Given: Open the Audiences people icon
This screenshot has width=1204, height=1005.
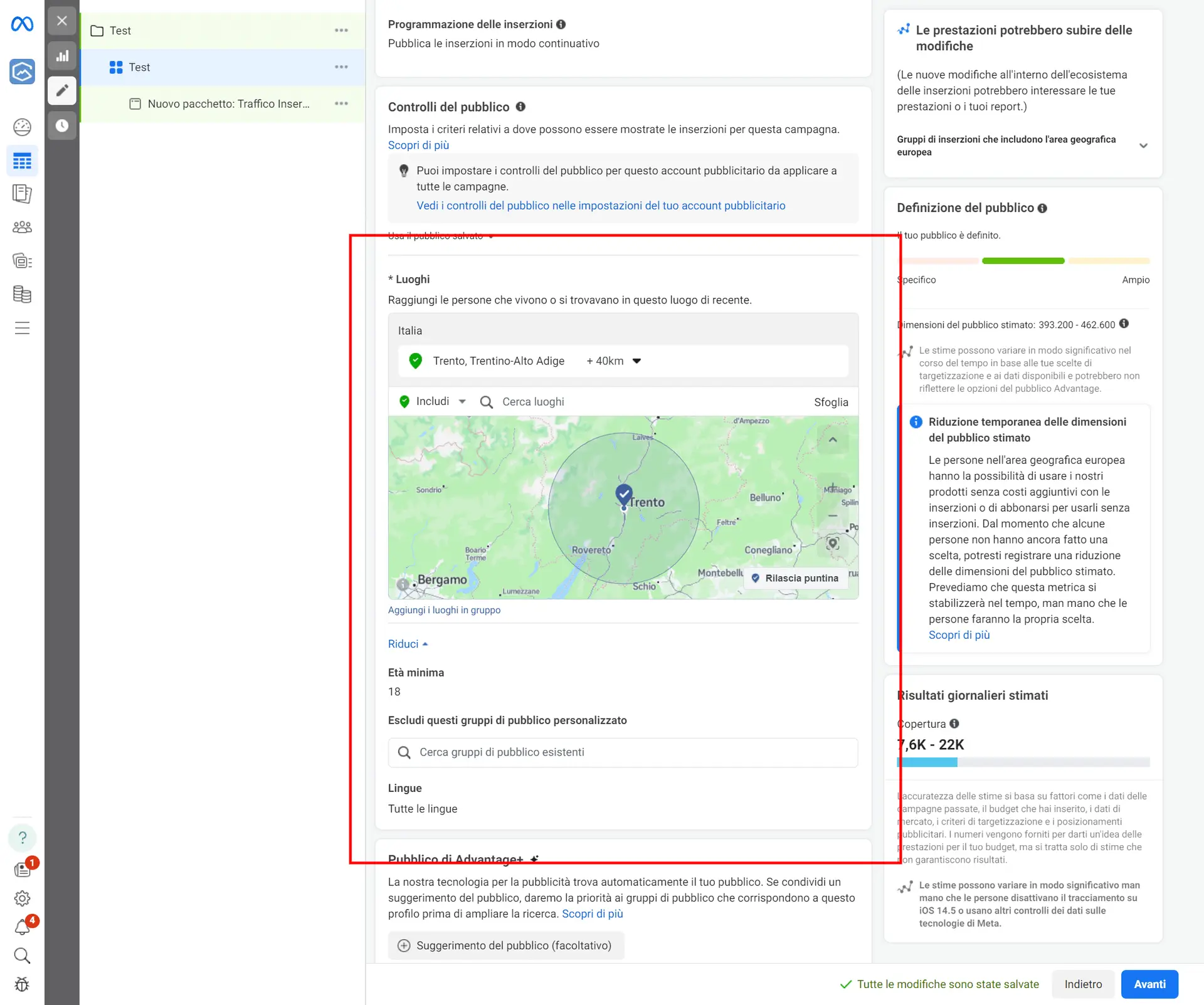Looking at the screenshot, I should (x=23, y=226).
